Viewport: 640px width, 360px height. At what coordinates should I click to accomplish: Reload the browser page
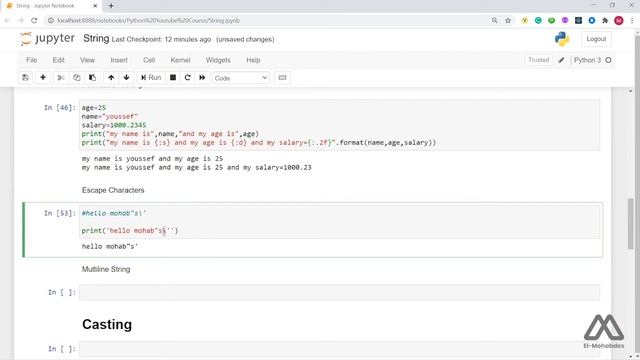tap(34, 20)
